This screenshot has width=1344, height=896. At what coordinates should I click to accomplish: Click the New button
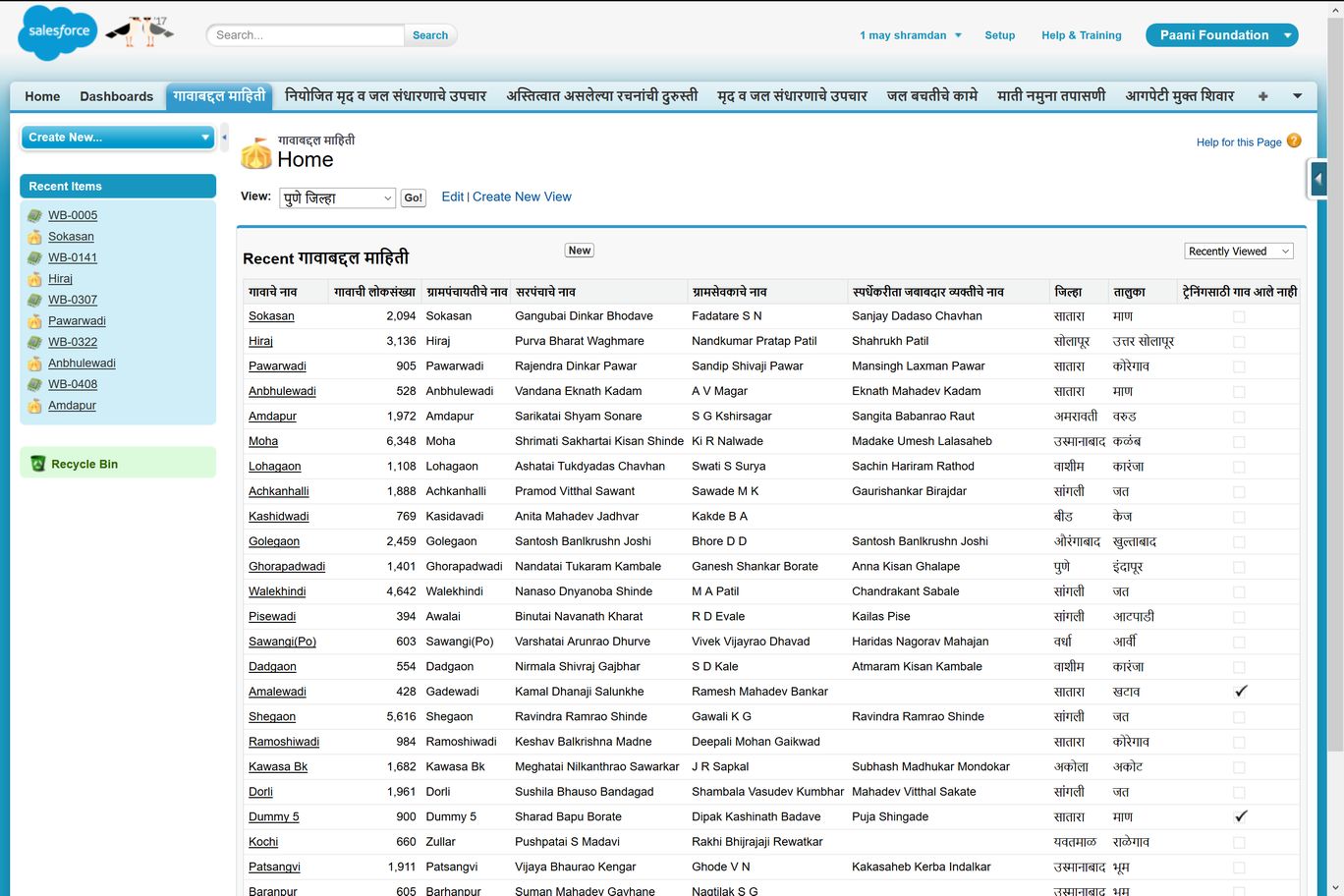point(580,251)
